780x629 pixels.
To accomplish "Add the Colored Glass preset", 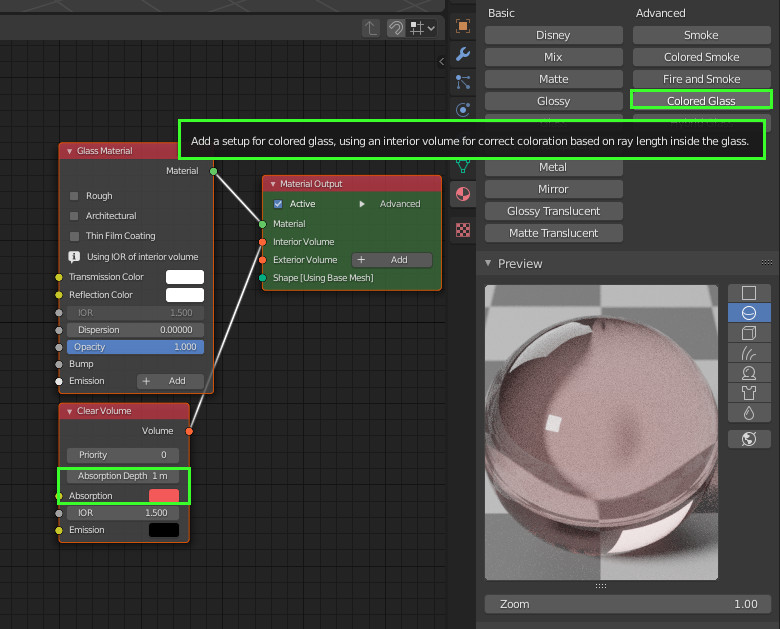I will point(701,100).
